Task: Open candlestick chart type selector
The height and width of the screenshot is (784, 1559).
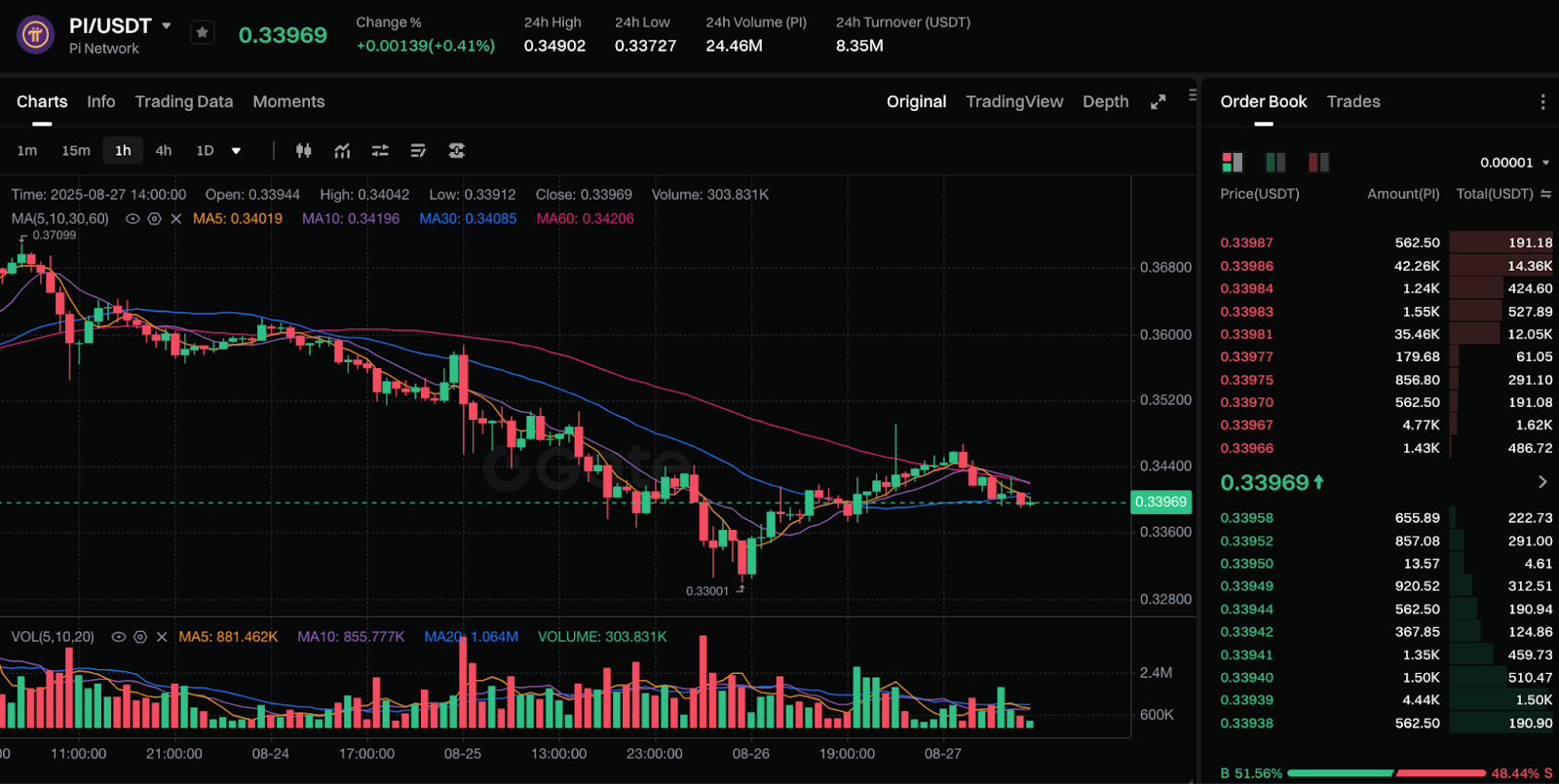Action: 304,150
